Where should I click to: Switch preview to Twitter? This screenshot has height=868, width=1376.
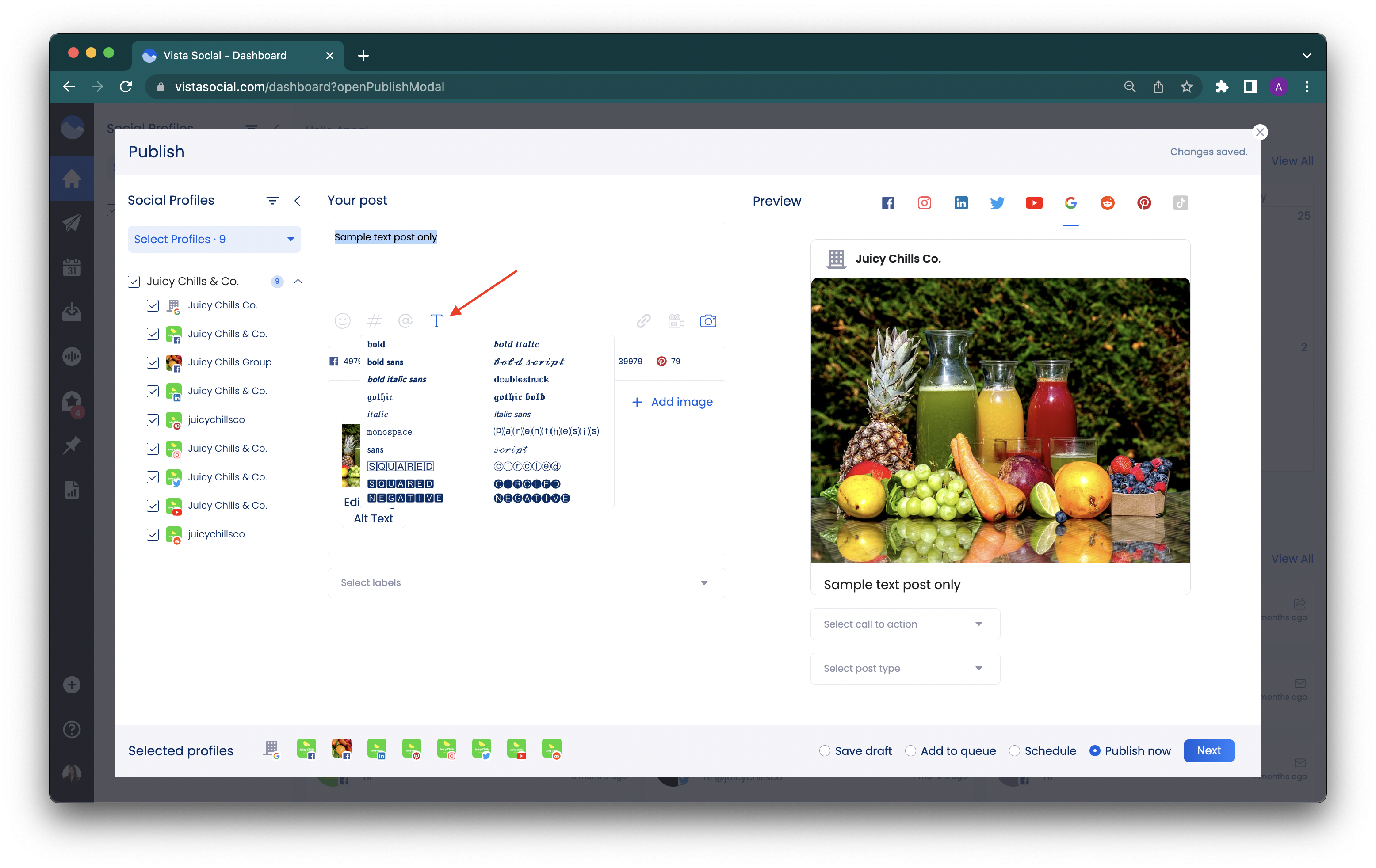pyautogui.click(x=997, y=203)
